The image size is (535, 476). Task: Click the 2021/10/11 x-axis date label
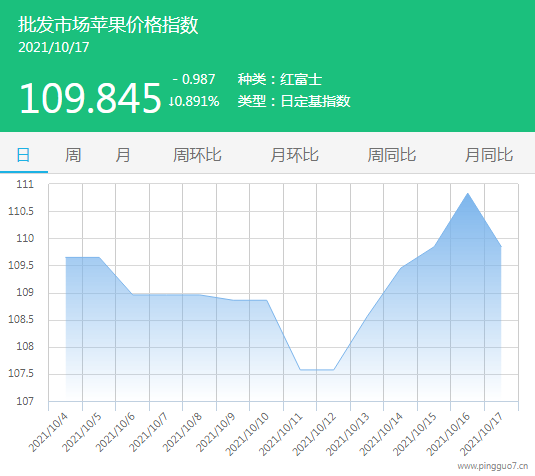coord(280,434)
